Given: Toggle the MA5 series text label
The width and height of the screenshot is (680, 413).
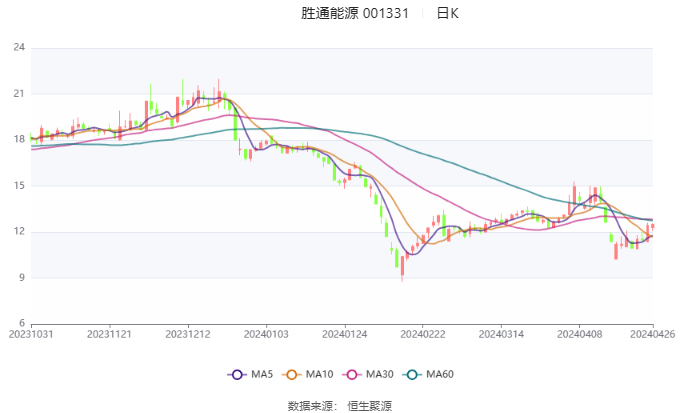Looking at the screenshot, I should point(262,374).
